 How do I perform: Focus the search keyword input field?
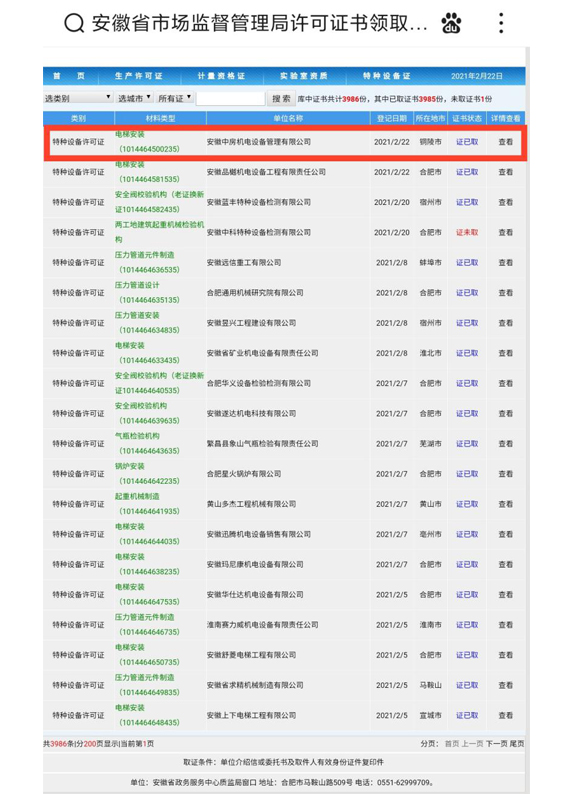231,98
